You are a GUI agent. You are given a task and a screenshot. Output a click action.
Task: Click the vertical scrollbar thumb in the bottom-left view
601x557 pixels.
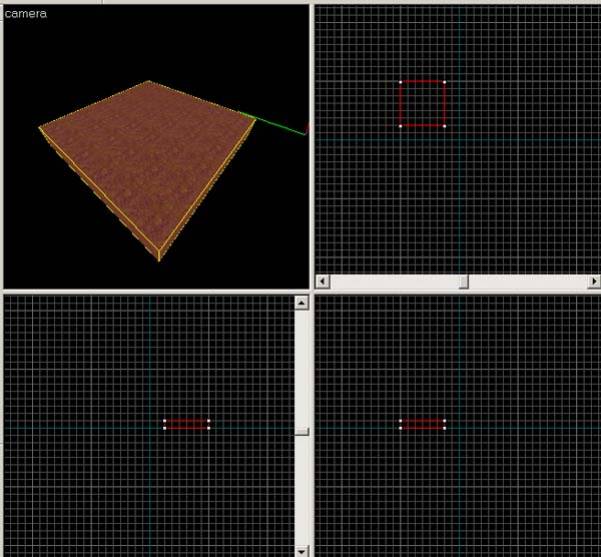coord(302,432)
